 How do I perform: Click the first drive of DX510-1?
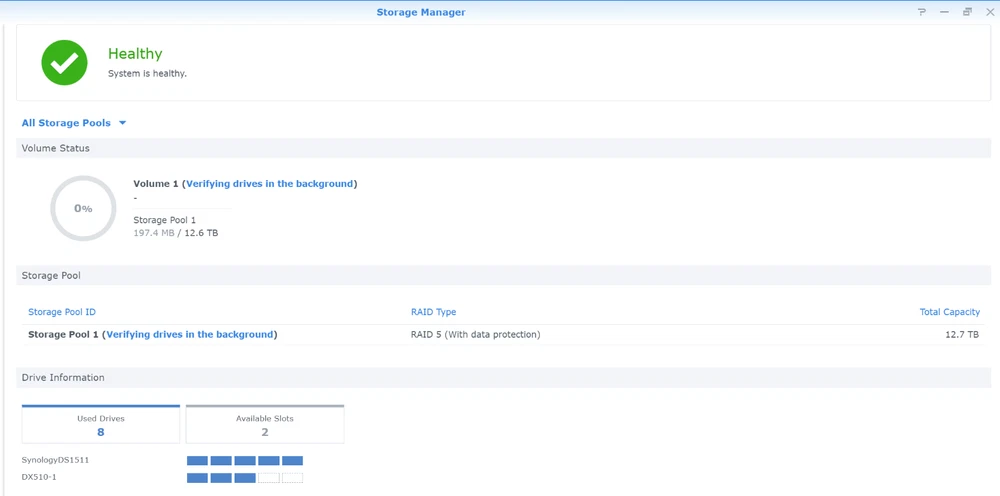[197, 478]
